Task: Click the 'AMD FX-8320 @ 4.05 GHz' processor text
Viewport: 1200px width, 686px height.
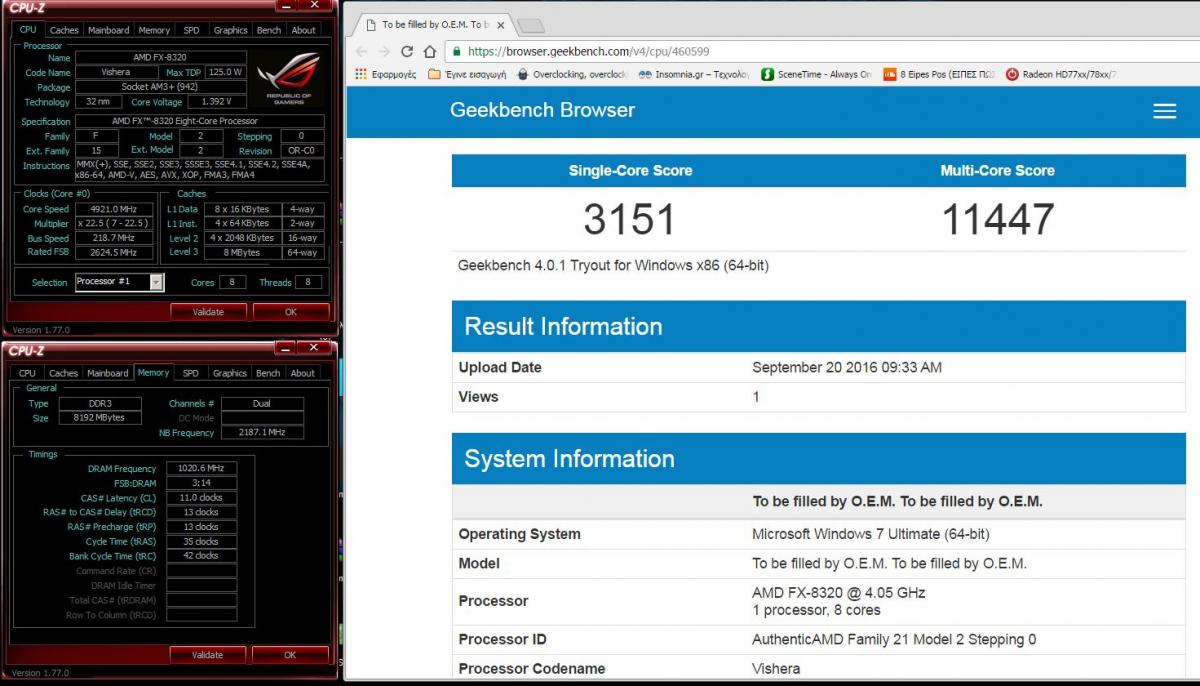Action: pos(839,592)
